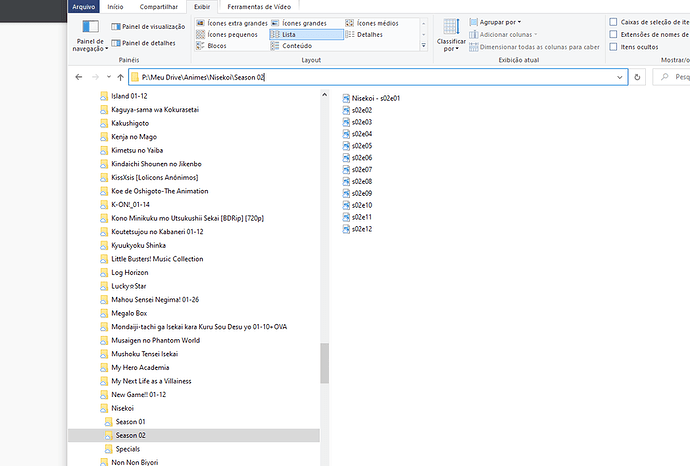This screenshot has width=690, height=466.
Task: Open the Painel de navegação dropdown
Action: tap(90, 36)
